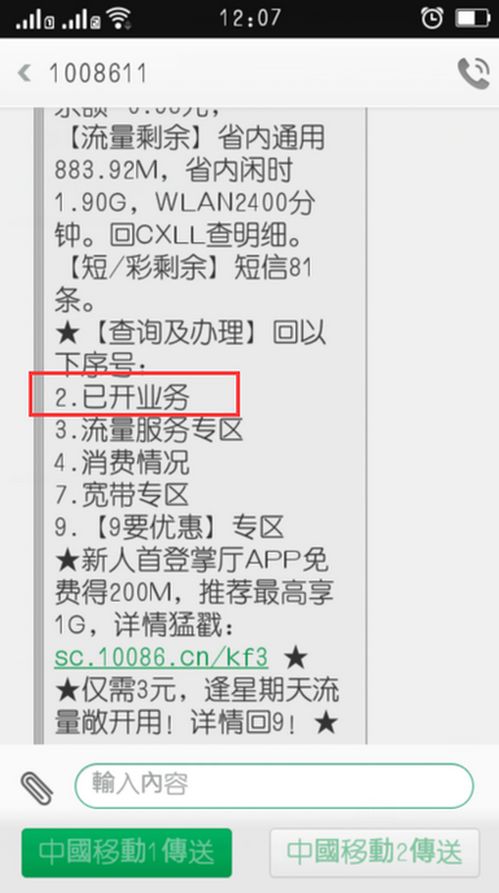Tap the first SIM signal strength icon
Viewport: 499px width, 893px height.
click(35, 20)
